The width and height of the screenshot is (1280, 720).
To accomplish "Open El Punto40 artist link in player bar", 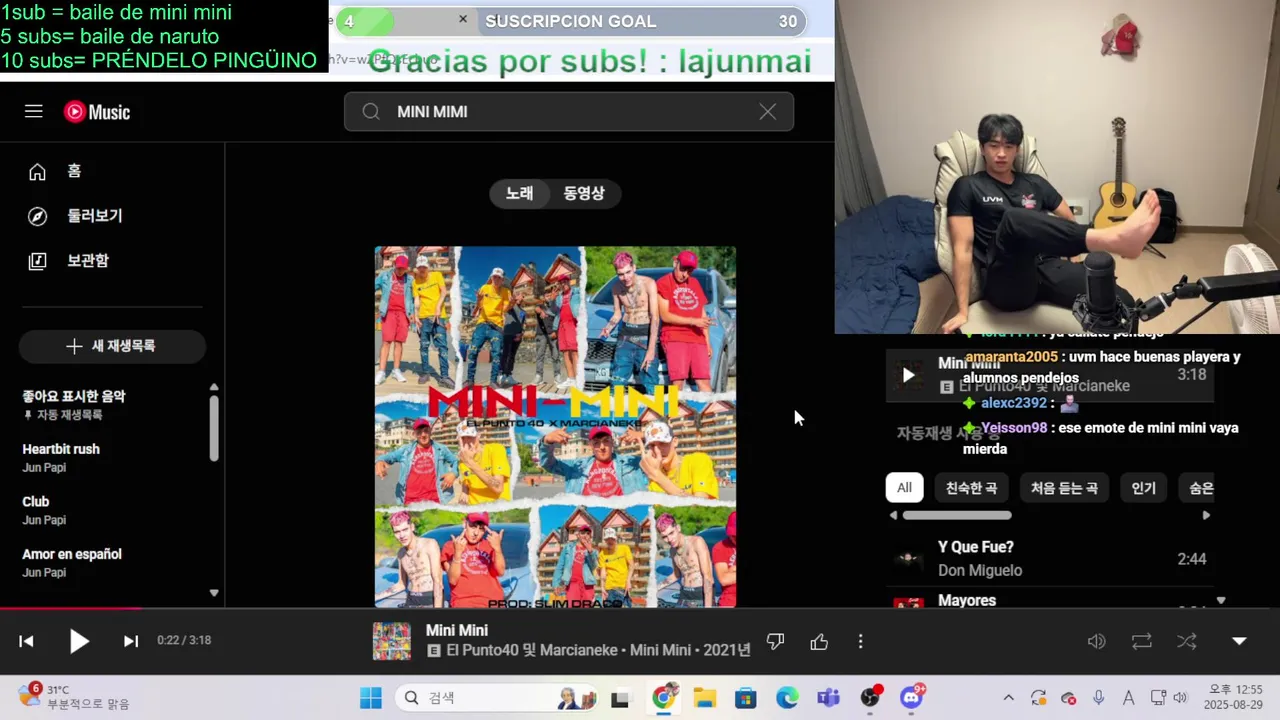I will pos(484,650).
